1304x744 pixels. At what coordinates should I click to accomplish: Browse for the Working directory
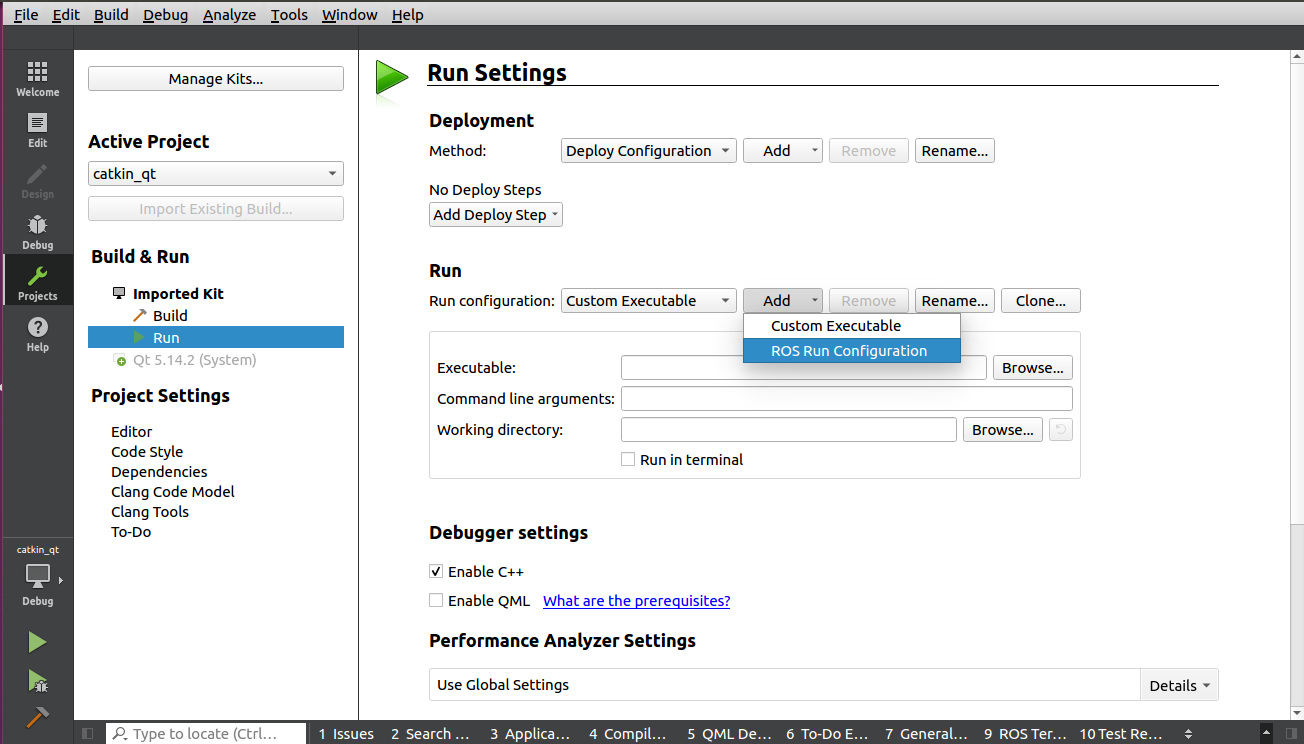click(x=1003, y=430)
